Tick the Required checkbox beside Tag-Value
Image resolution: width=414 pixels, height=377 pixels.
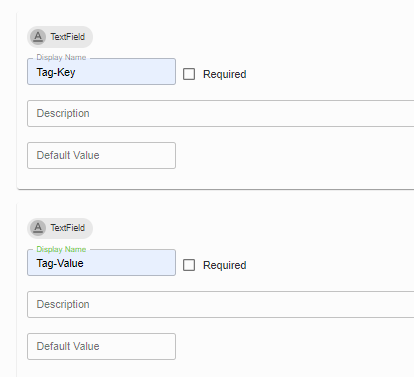coord(189,265)
